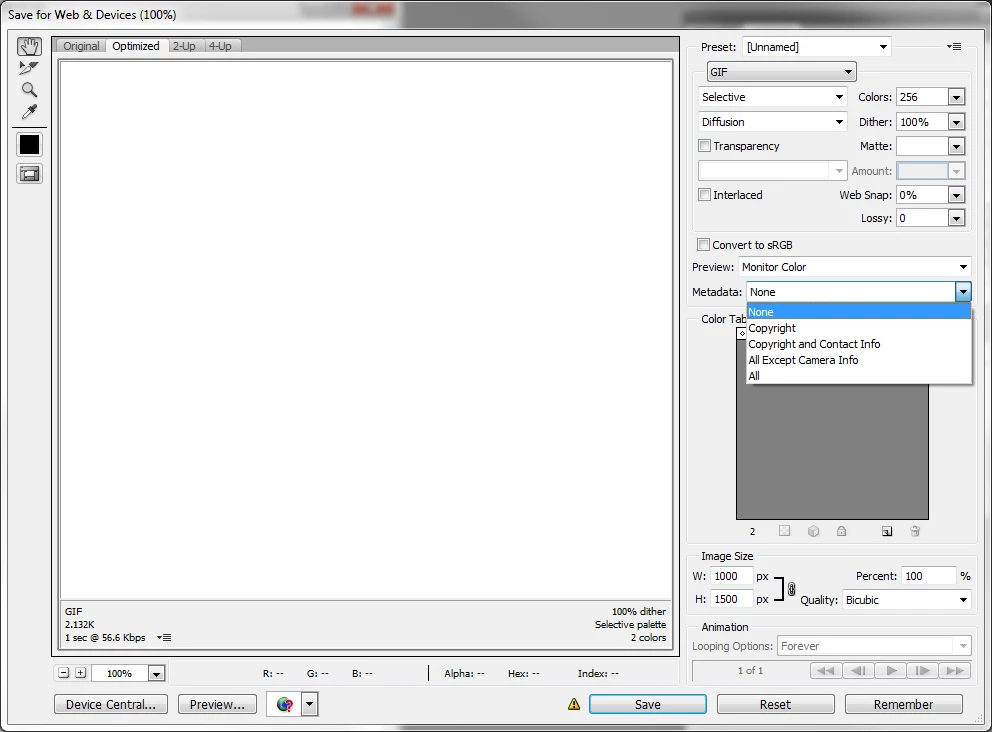
Task: Enable the Transparency checkbox
Action: point(704,146)
